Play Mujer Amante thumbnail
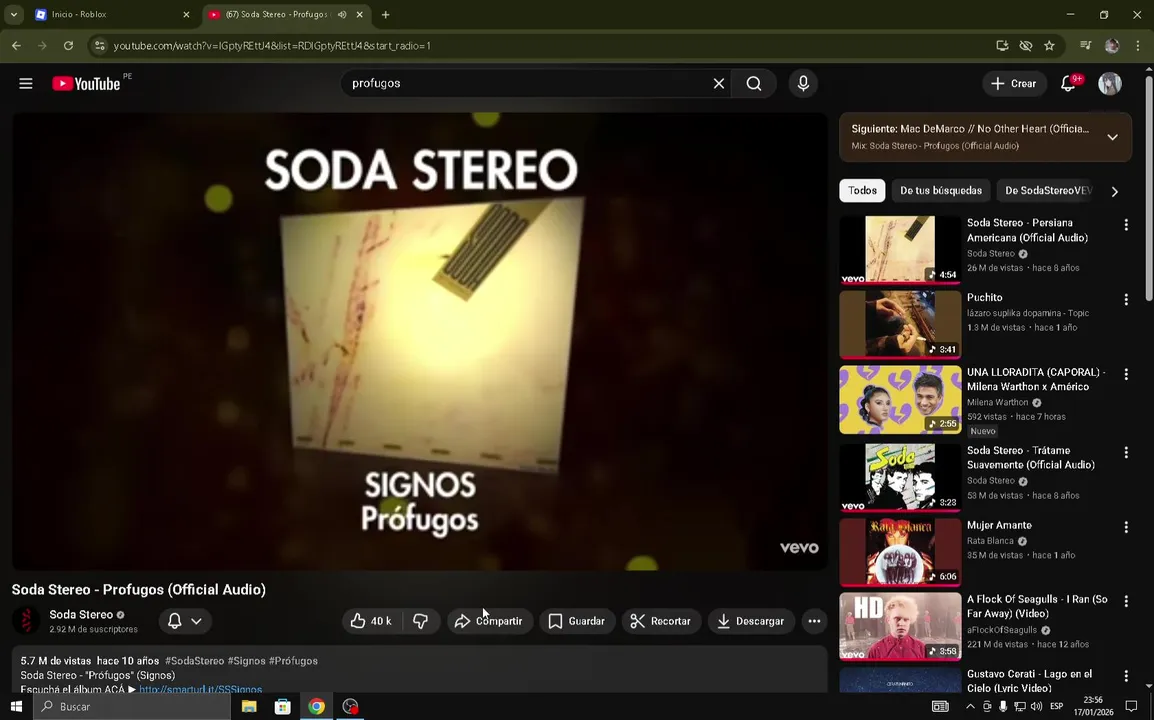 coord(900,552)
